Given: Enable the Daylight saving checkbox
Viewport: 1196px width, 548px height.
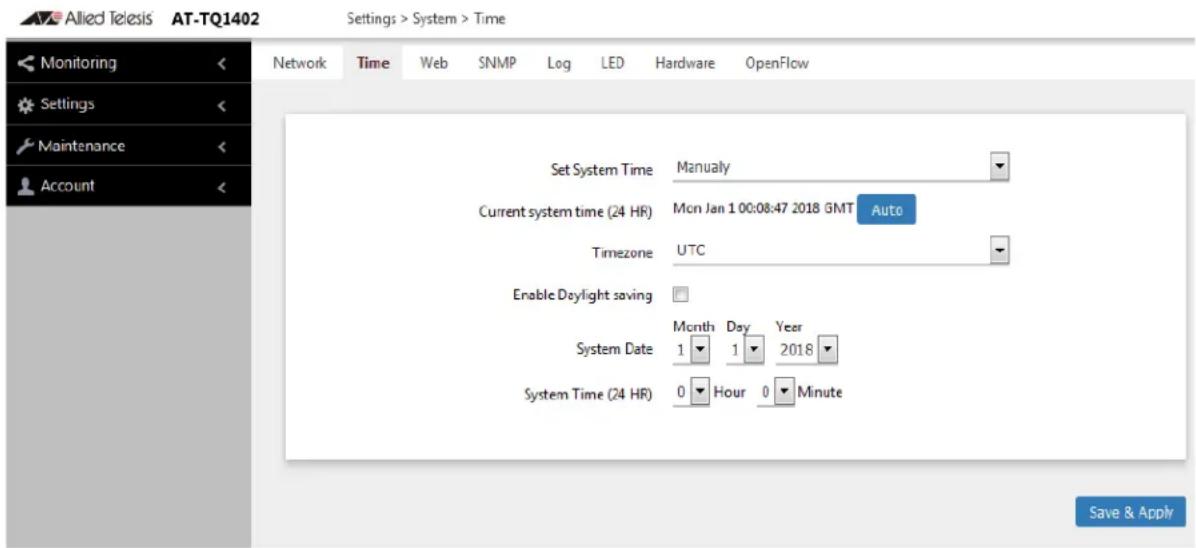Looking at the screenshot, I should click(681, 295).
